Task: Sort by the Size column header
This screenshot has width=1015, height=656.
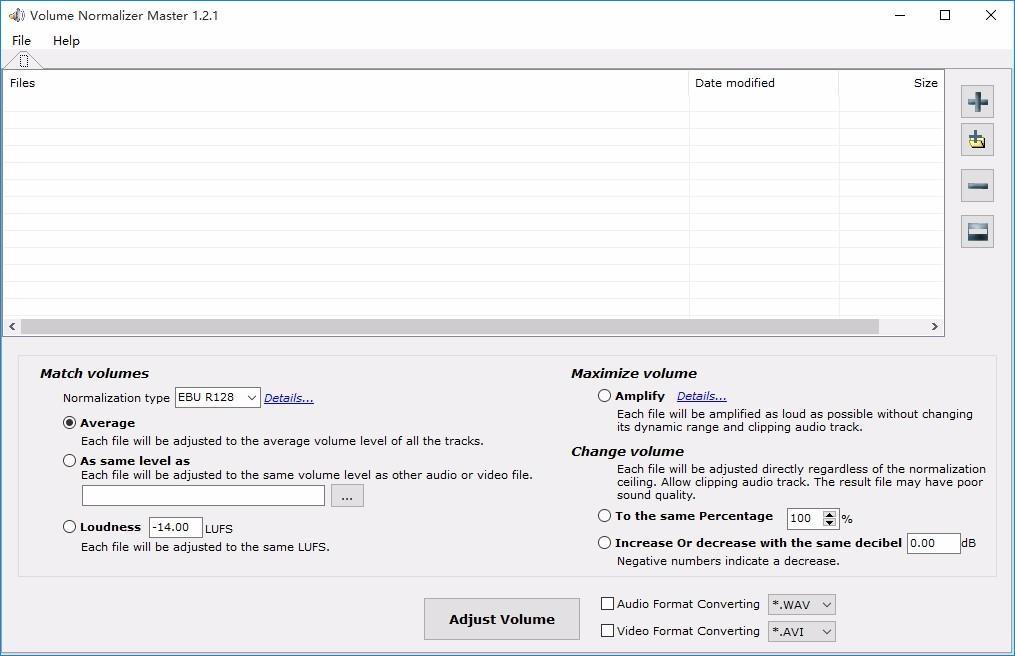Action: 891,83
